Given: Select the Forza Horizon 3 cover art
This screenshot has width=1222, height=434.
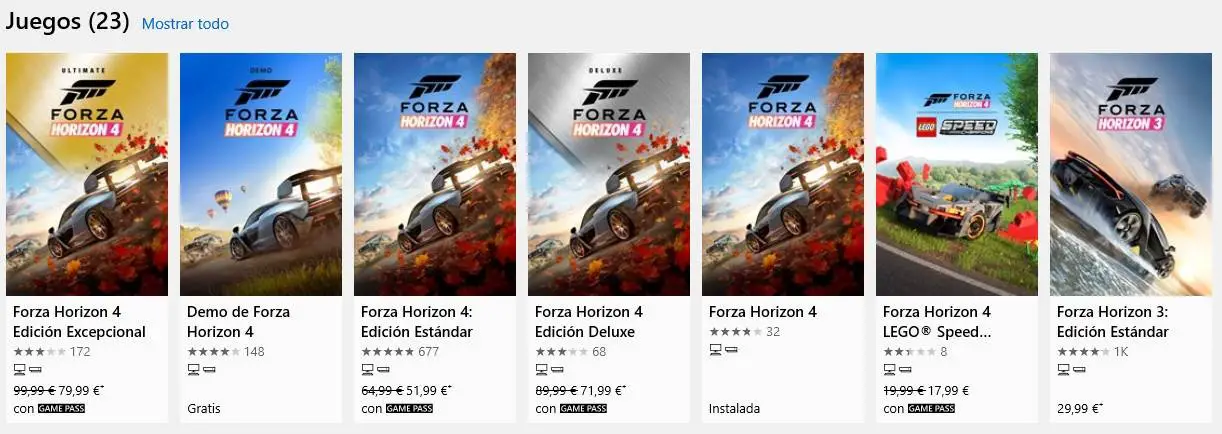Looking at the screenshot, I should (1131, 174).
